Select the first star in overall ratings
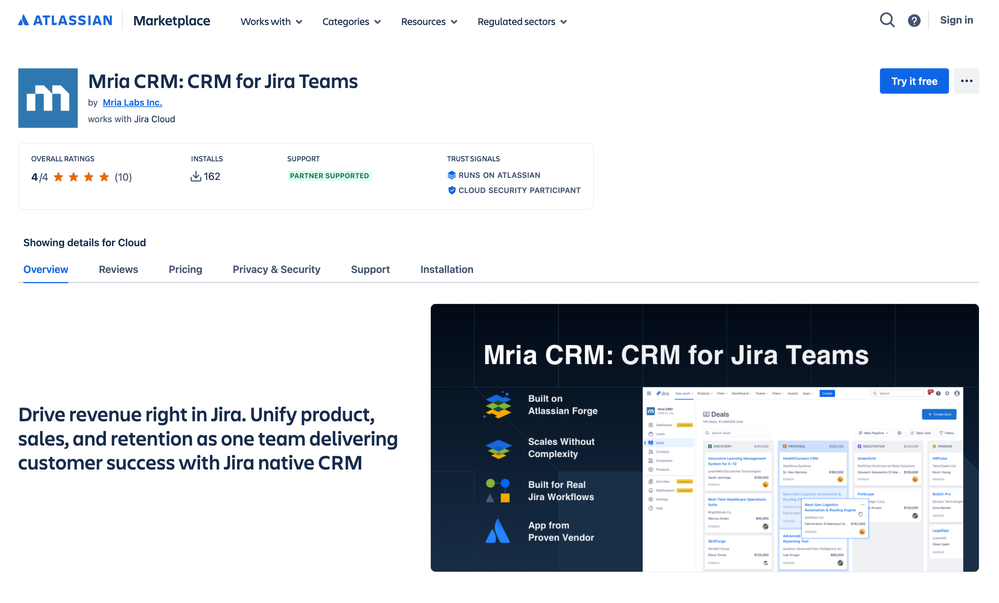 tap(57, 176)
